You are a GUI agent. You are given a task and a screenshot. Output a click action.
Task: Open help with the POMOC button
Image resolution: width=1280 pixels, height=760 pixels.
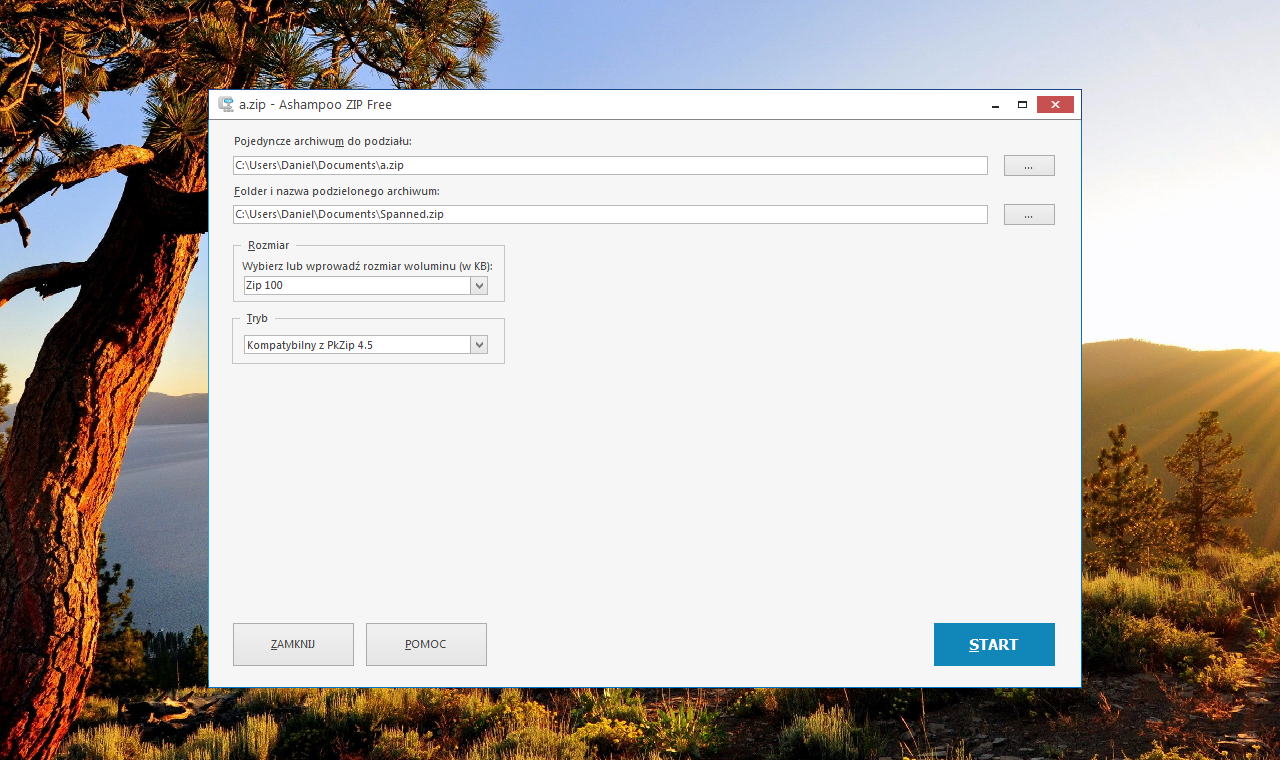[426, 644]
